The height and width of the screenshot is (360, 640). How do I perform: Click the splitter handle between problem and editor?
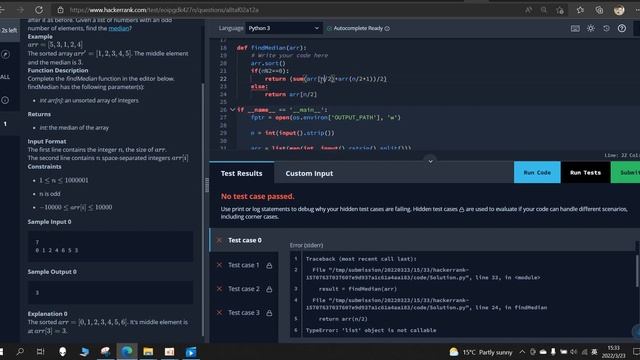point(207,184)
